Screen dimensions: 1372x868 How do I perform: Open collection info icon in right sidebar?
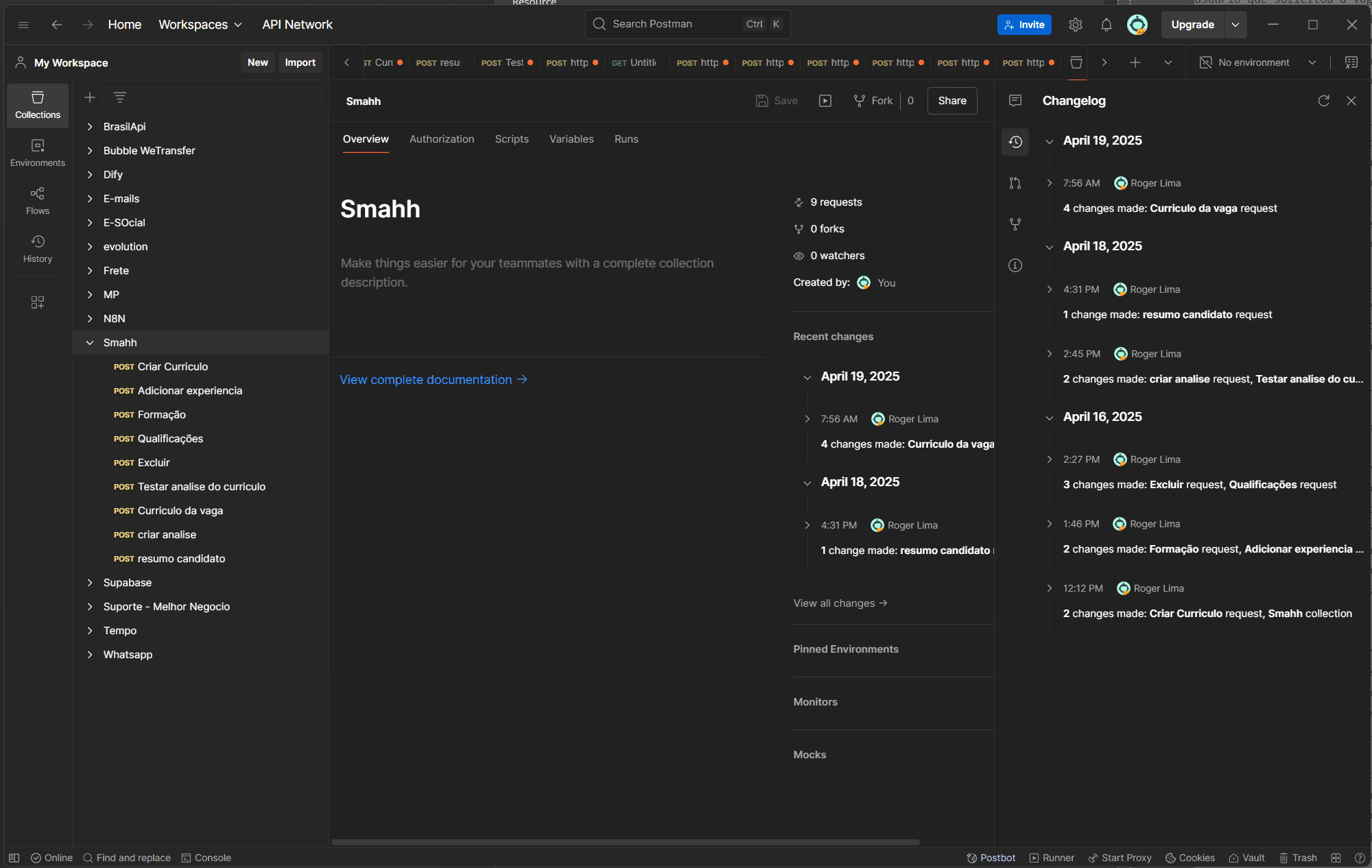tap(1015, 265)
